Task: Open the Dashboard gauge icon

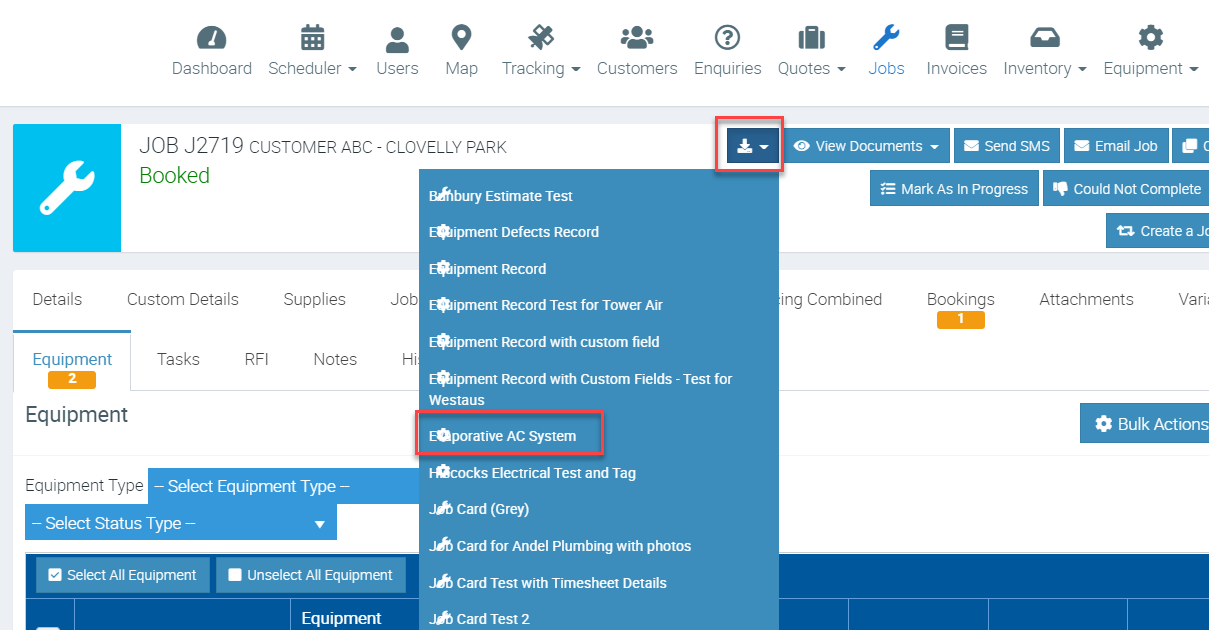Action: (x=211, y=39)
